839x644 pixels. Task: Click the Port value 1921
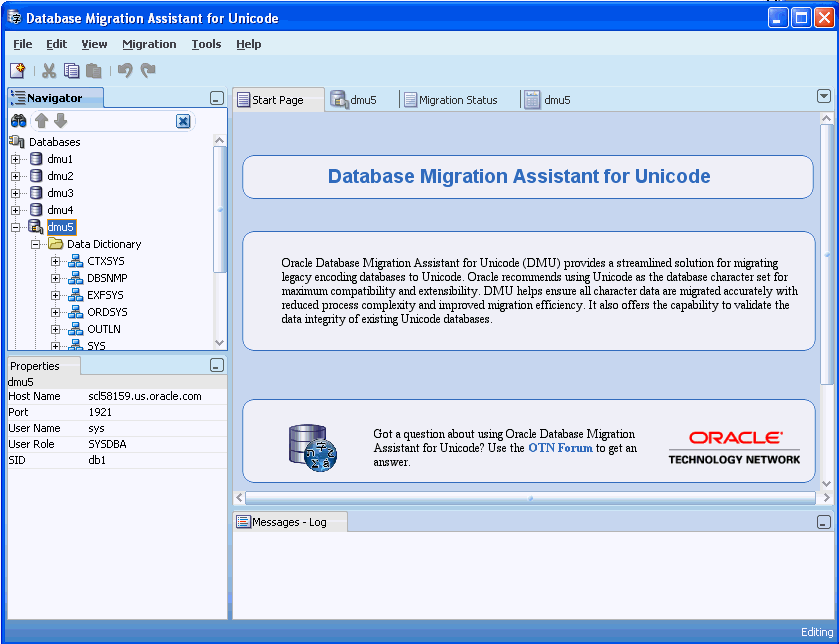click(100, 412)
